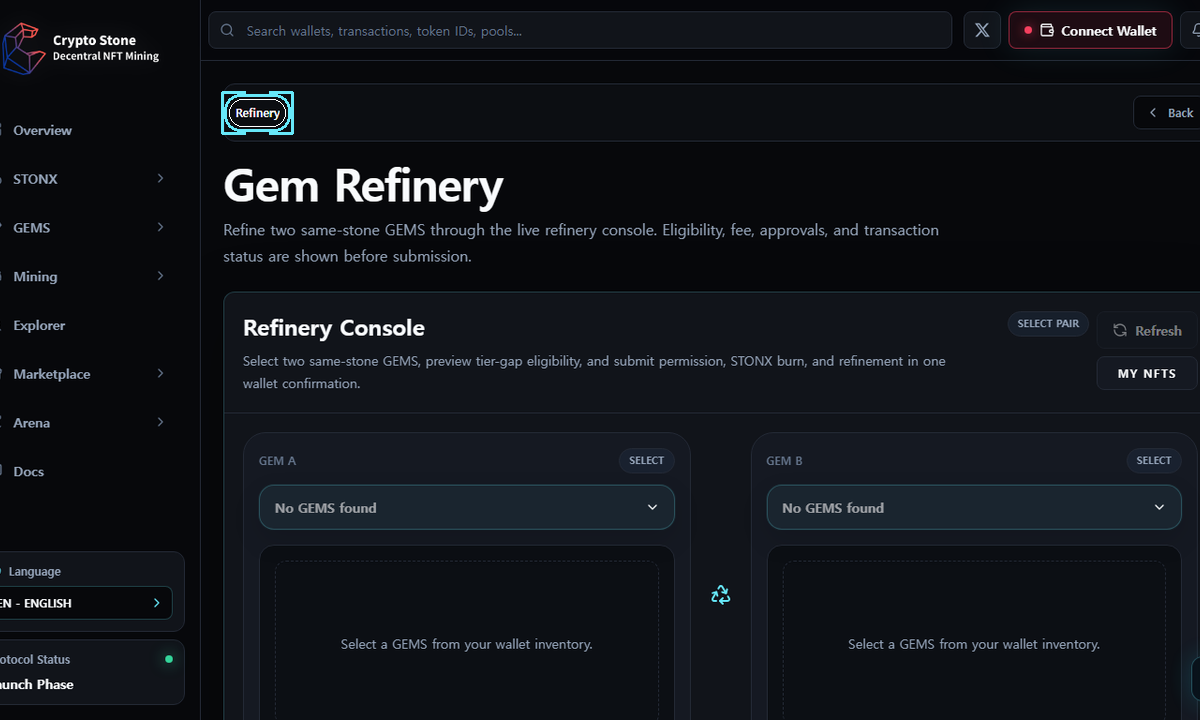Screen dimensions: 1200x720
Task: Click the GEM B SELECT badge
Action: tap(1154, 460)
